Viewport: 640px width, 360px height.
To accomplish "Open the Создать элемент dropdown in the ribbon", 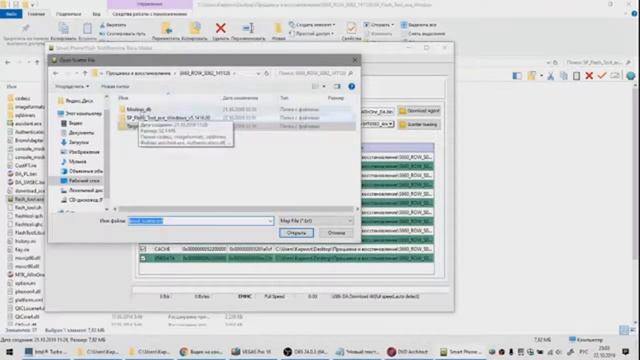I will (x=312, y=25).
